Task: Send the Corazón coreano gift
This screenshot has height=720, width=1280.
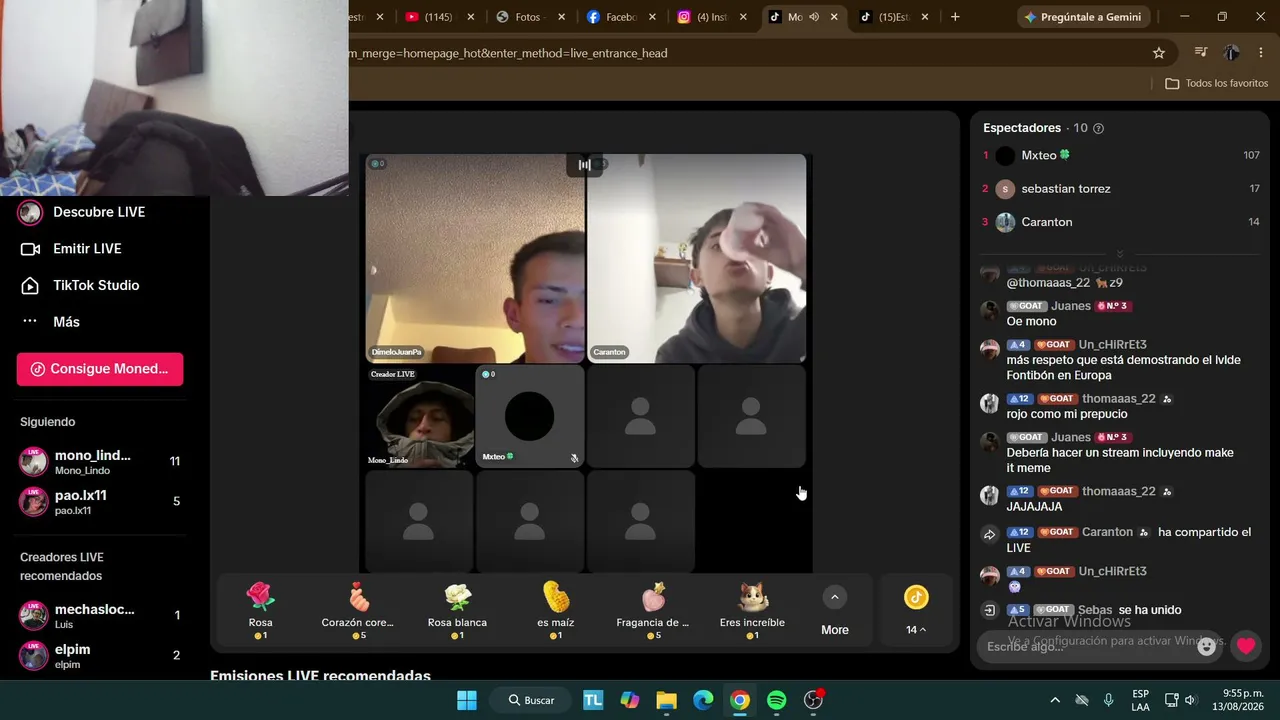Action: point(358,610)
